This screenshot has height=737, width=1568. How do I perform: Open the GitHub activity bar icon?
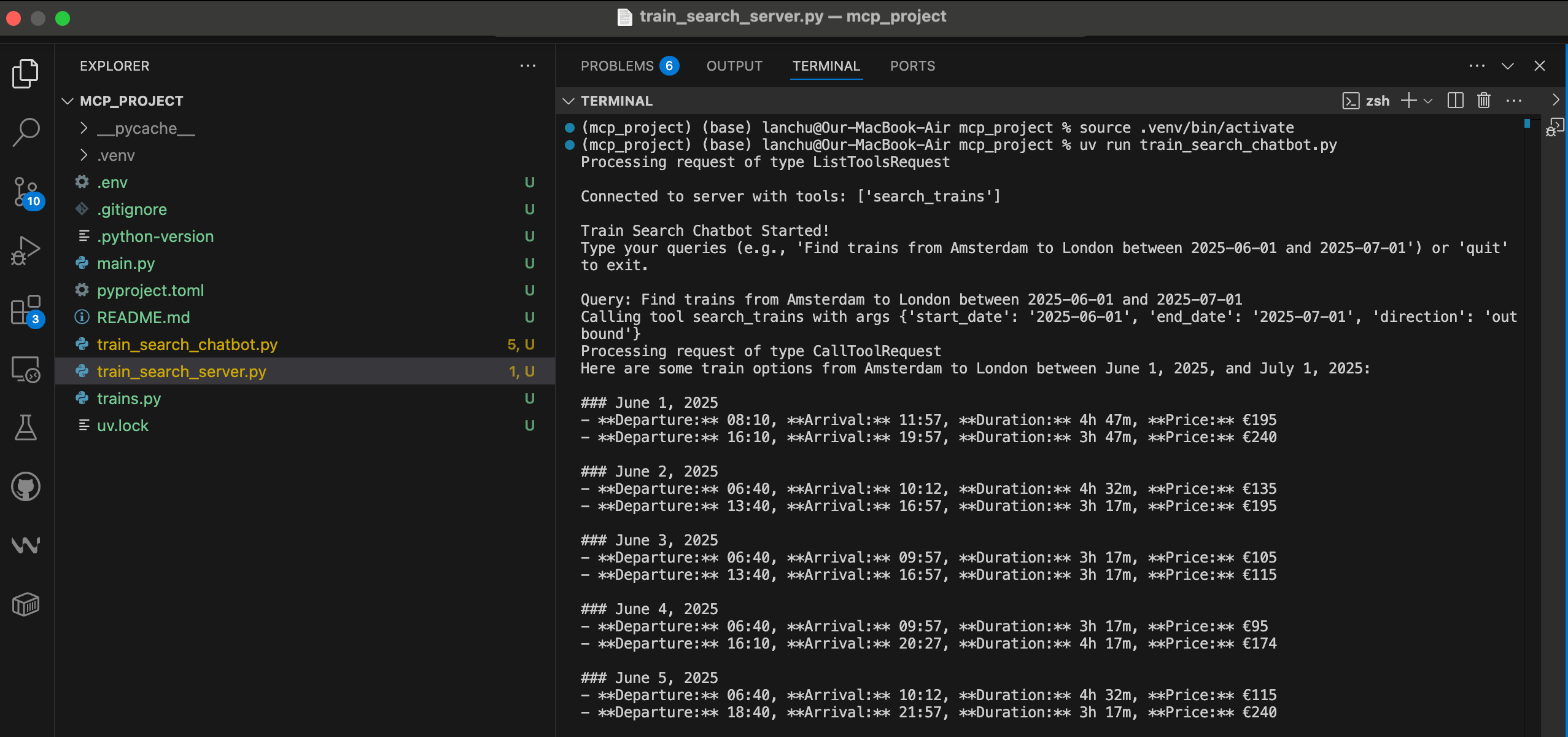[x=26, y=486]
